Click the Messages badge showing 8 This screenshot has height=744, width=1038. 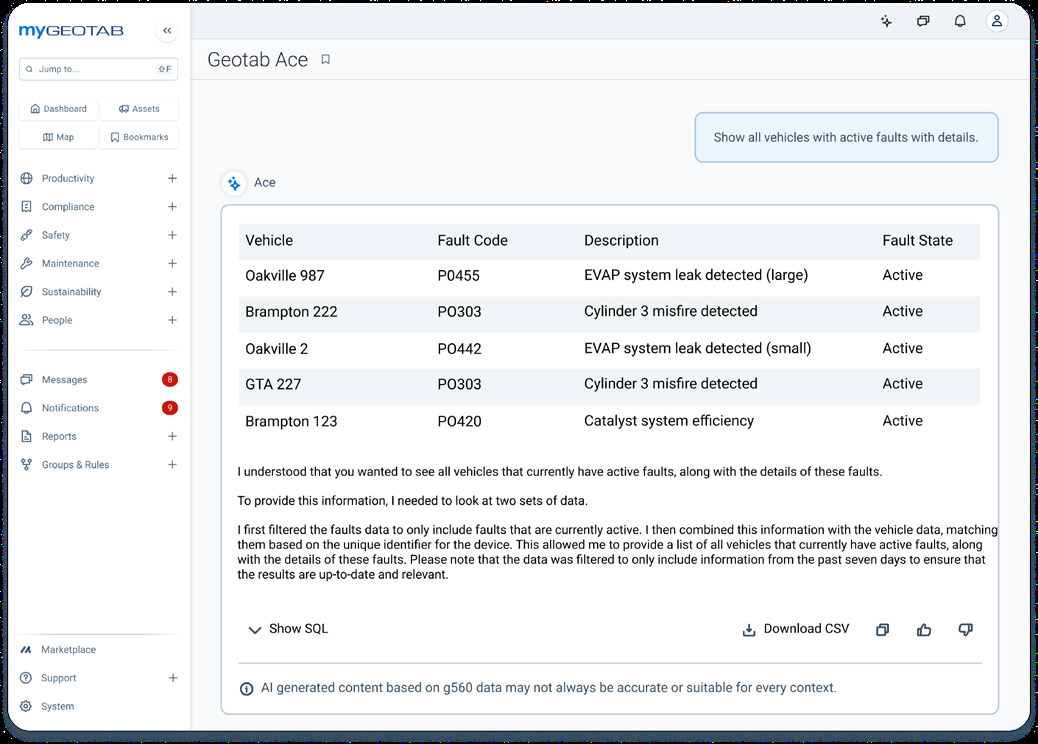tap(169, 380)
